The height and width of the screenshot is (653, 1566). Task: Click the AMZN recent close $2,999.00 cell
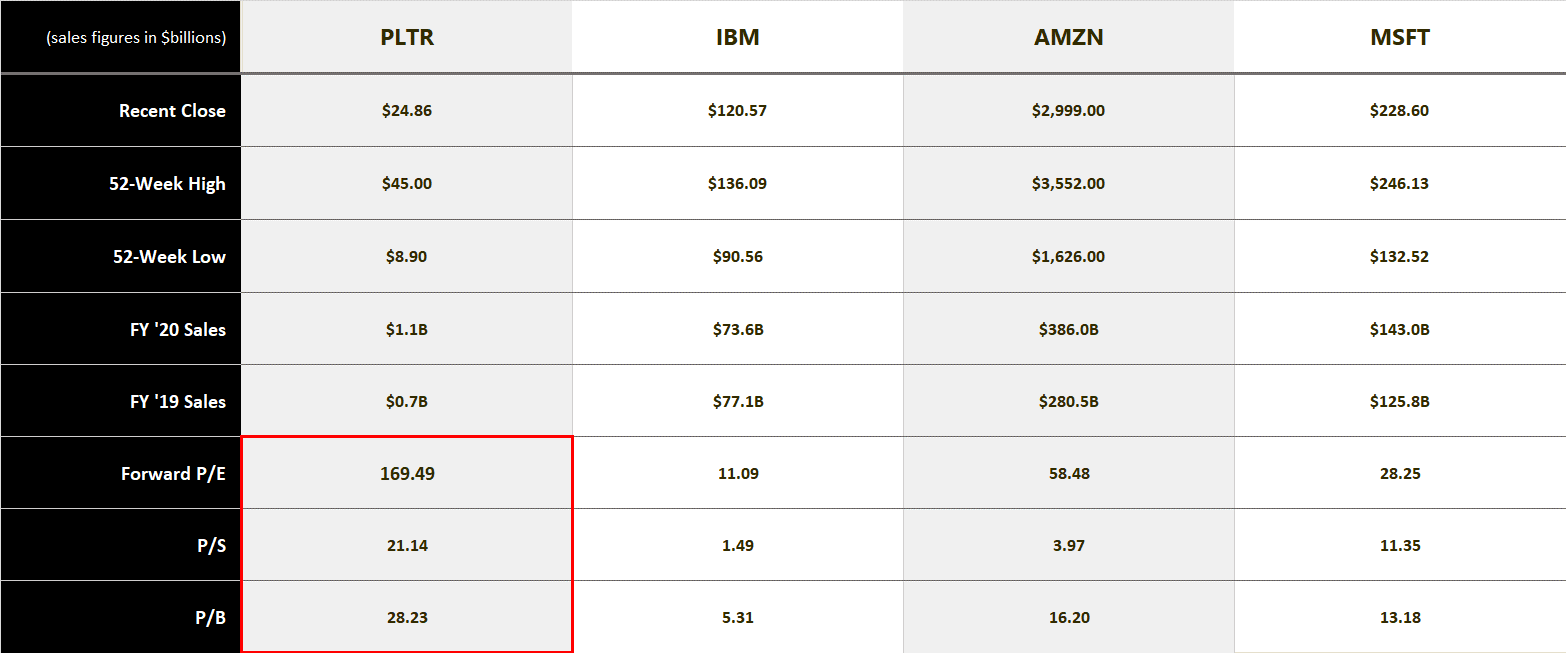pos(1068,111)
